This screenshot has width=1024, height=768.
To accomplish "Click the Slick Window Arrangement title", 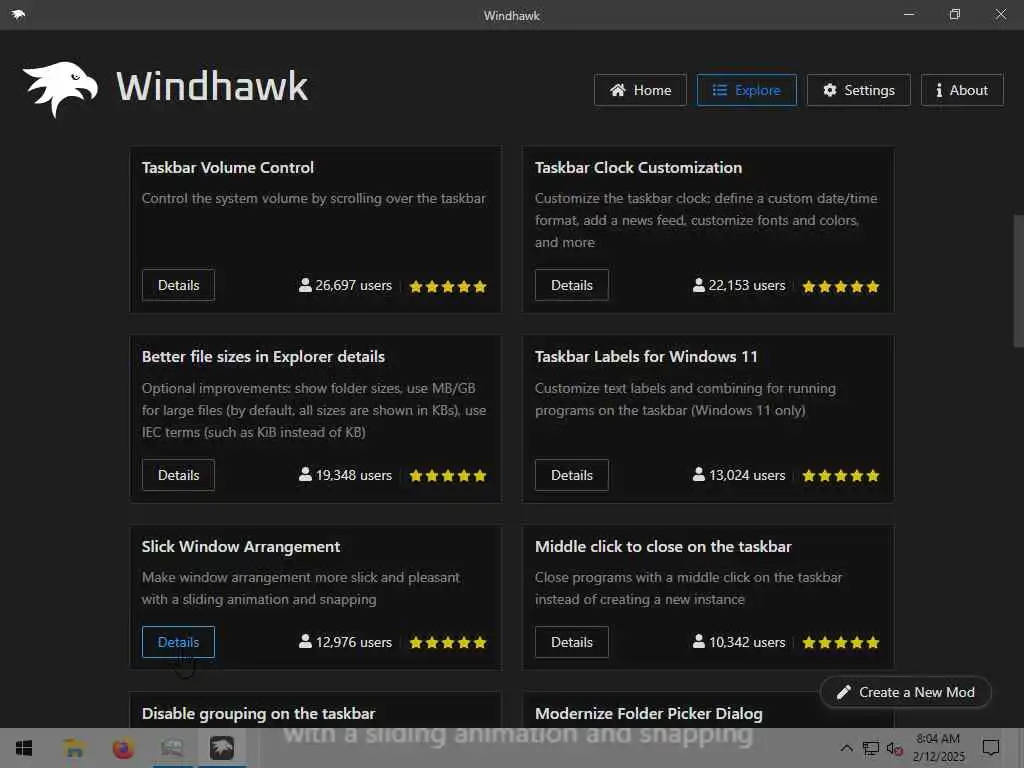I will click(x=241, y=547).
